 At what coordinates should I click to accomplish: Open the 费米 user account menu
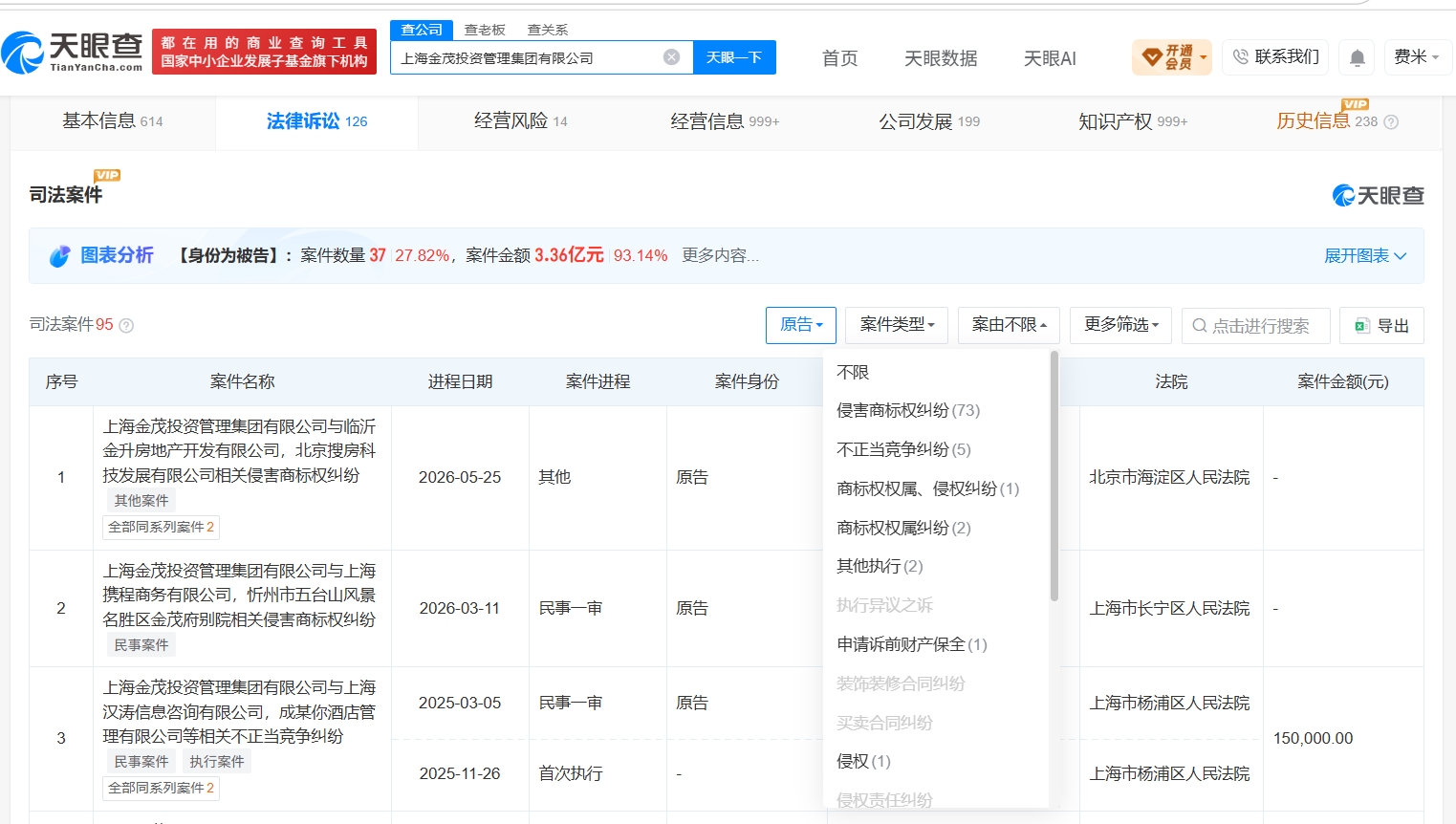coord(1418,57)
